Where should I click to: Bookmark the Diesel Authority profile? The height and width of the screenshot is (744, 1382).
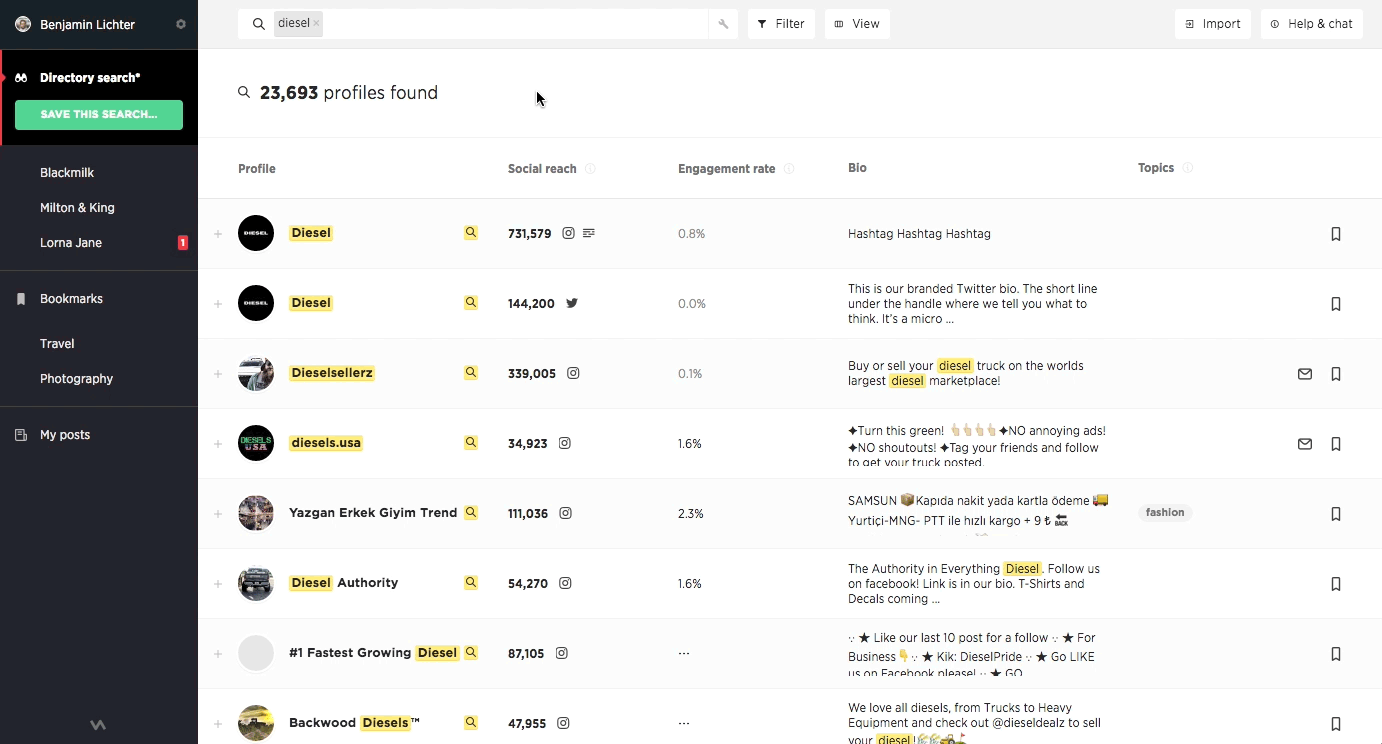[x=1336, y=584]
